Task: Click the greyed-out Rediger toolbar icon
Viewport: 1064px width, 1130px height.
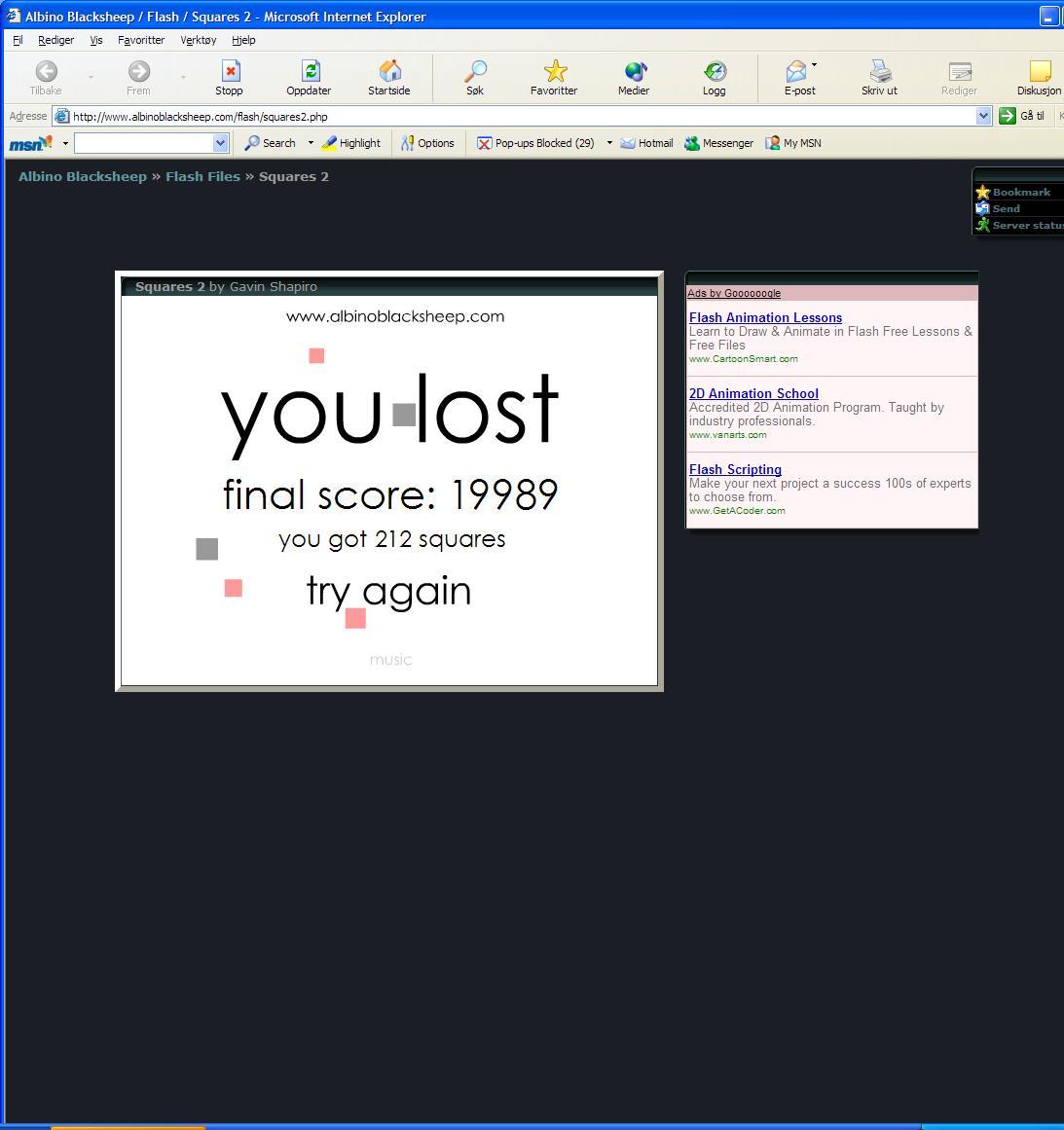Action: coord(960,71)
